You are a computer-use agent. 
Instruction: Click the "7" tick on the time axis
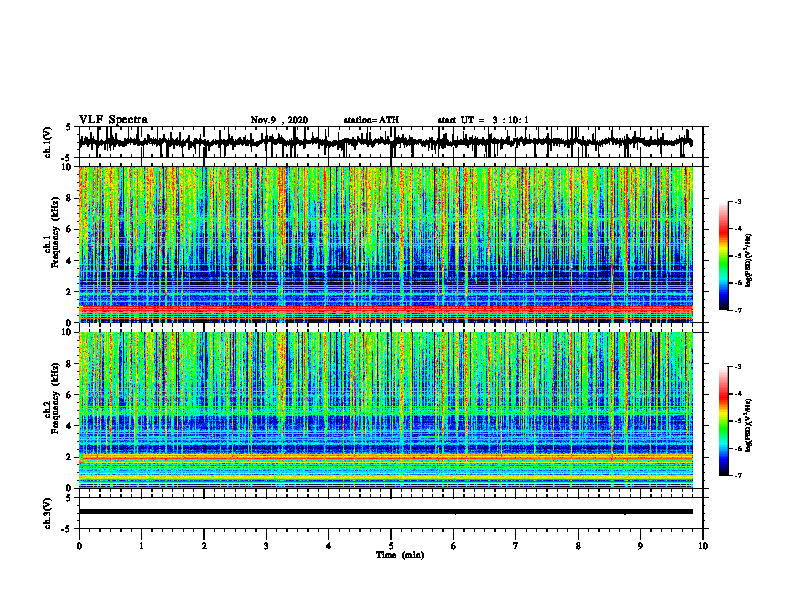[516, 546]
